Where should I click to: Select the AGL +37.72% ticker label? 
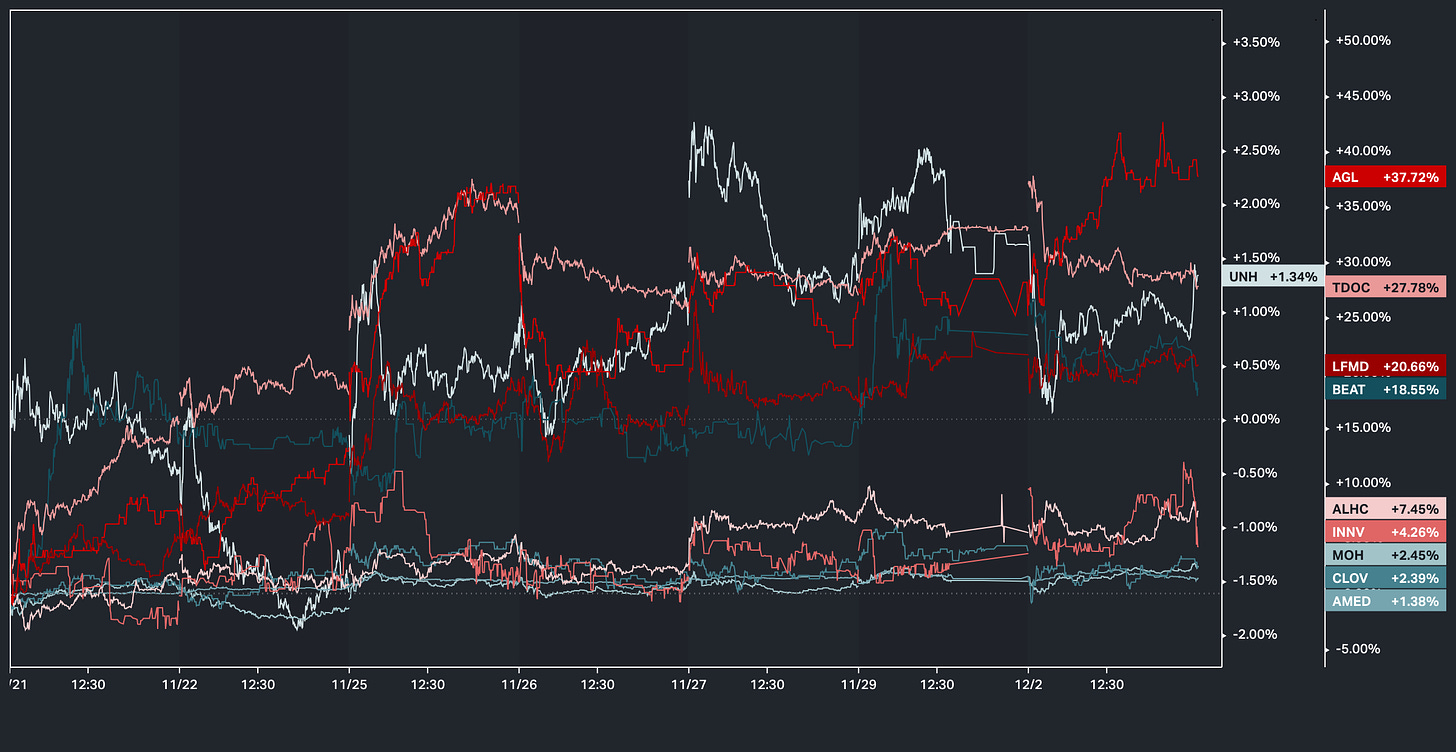[x=1386, y=177]
